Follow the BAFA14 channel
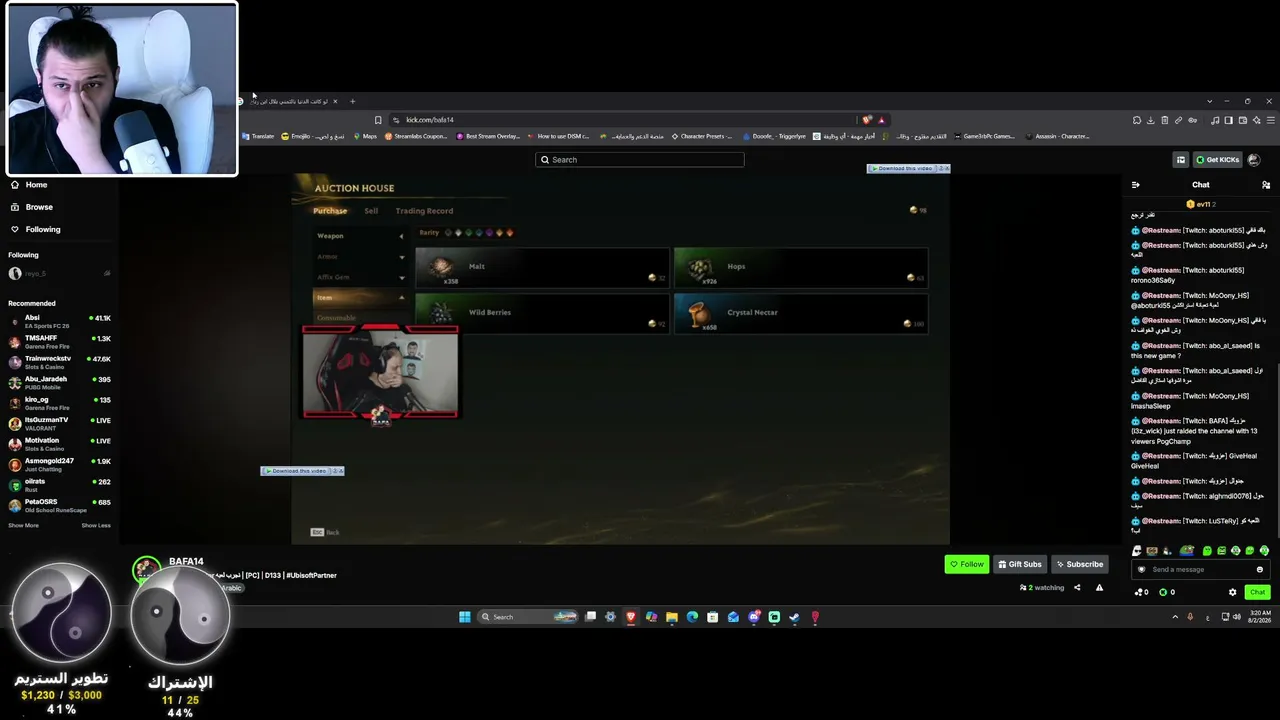Image resolution: width=1280 pixels, height=720 pixels. click(x=967, y=564)
